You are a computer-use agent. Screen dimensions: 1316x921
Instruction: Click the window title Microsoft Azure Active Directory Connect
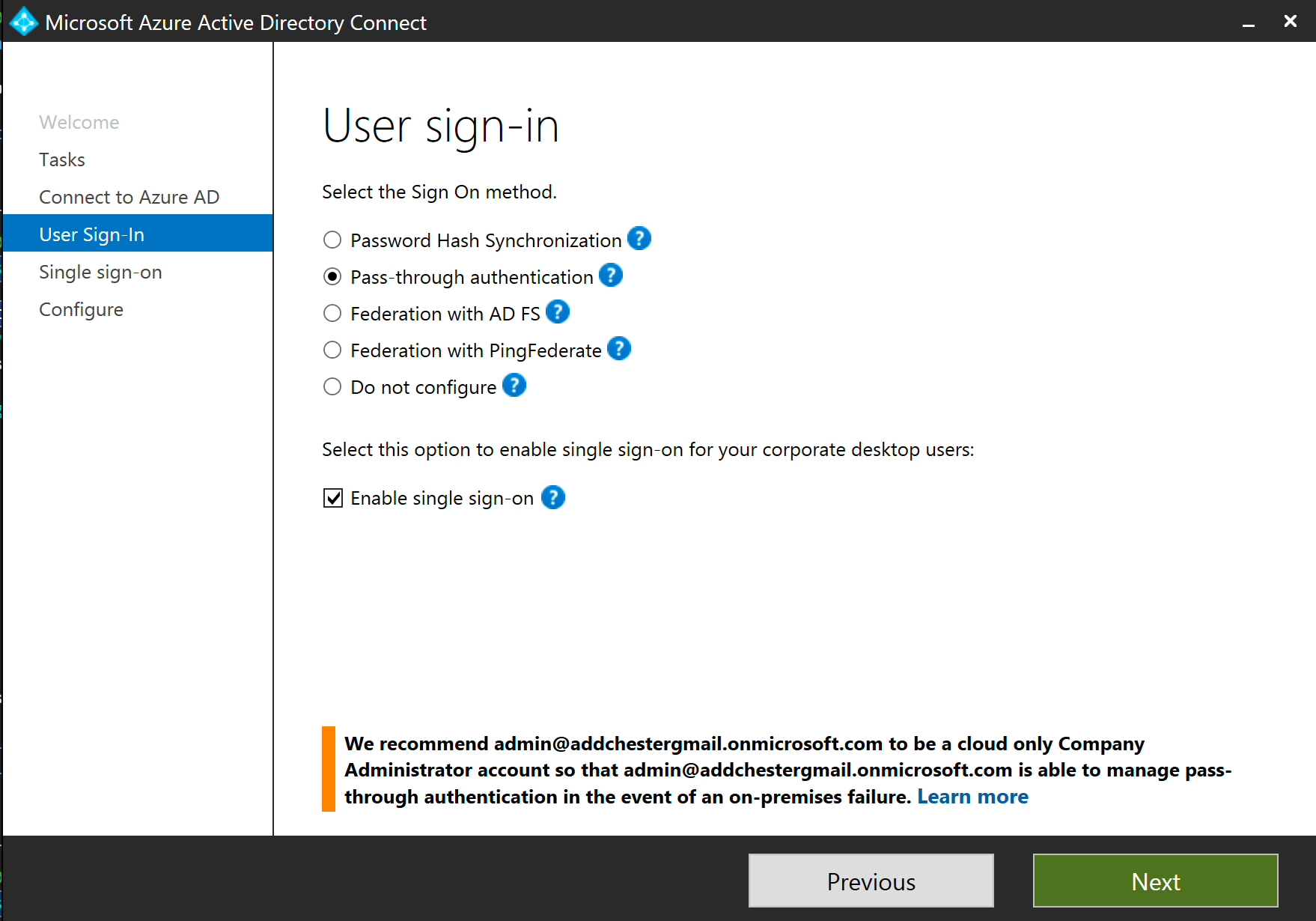pos(236,22)
